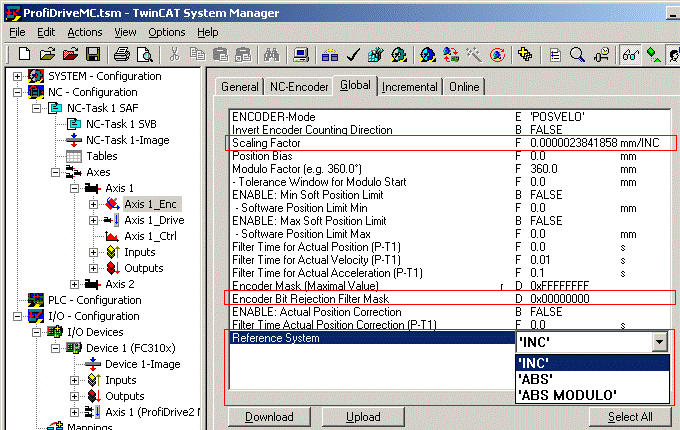Select Invert Encoder Counting Direction row
This screenshot has height=430, width=680.
[451, 130]
